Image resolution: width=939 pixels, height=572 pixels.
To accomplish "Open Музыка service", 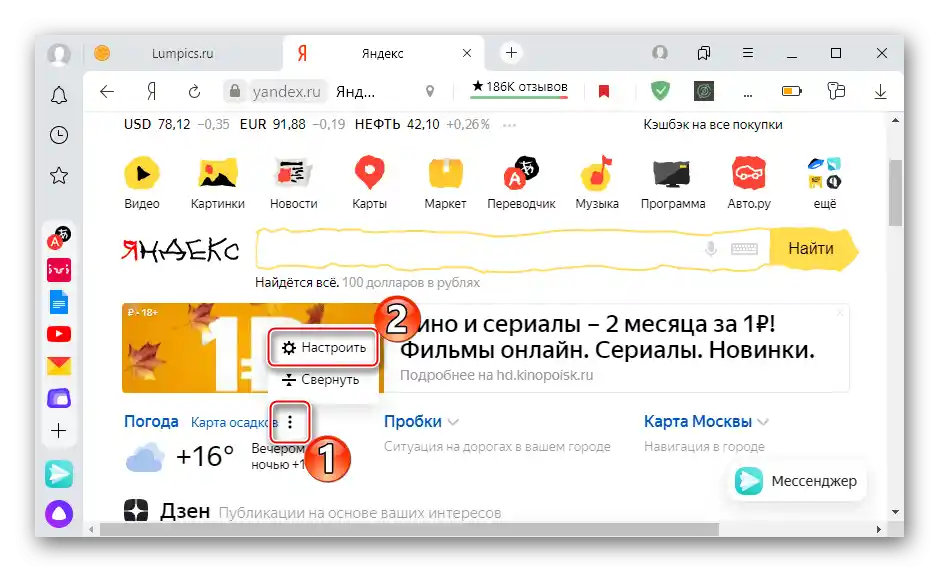I will [597, 183].
